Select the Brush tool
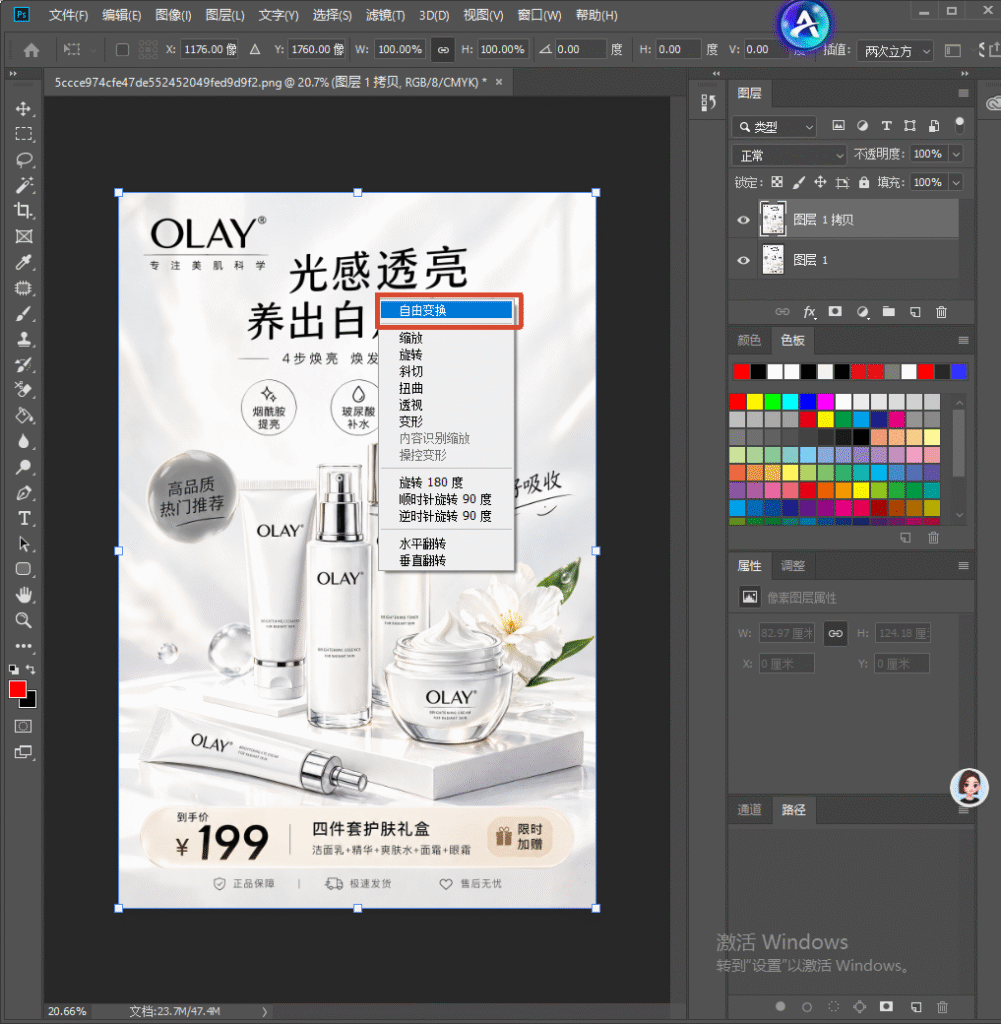1001x1024 pixels. click(x=24, y=313)
